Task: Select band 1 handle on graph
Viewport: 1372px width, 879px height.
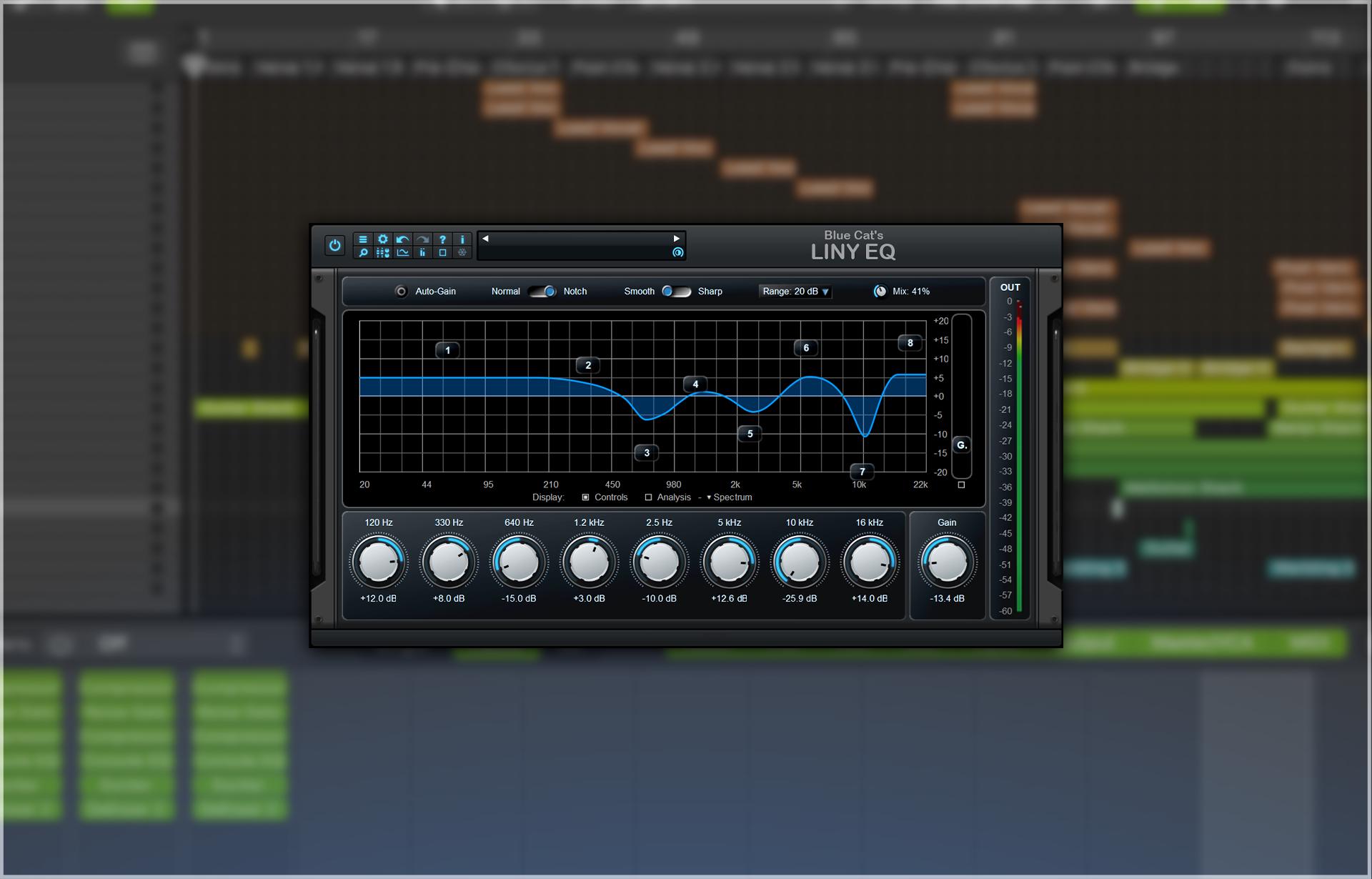Action: pyautogui.click(x=448, y=350)
